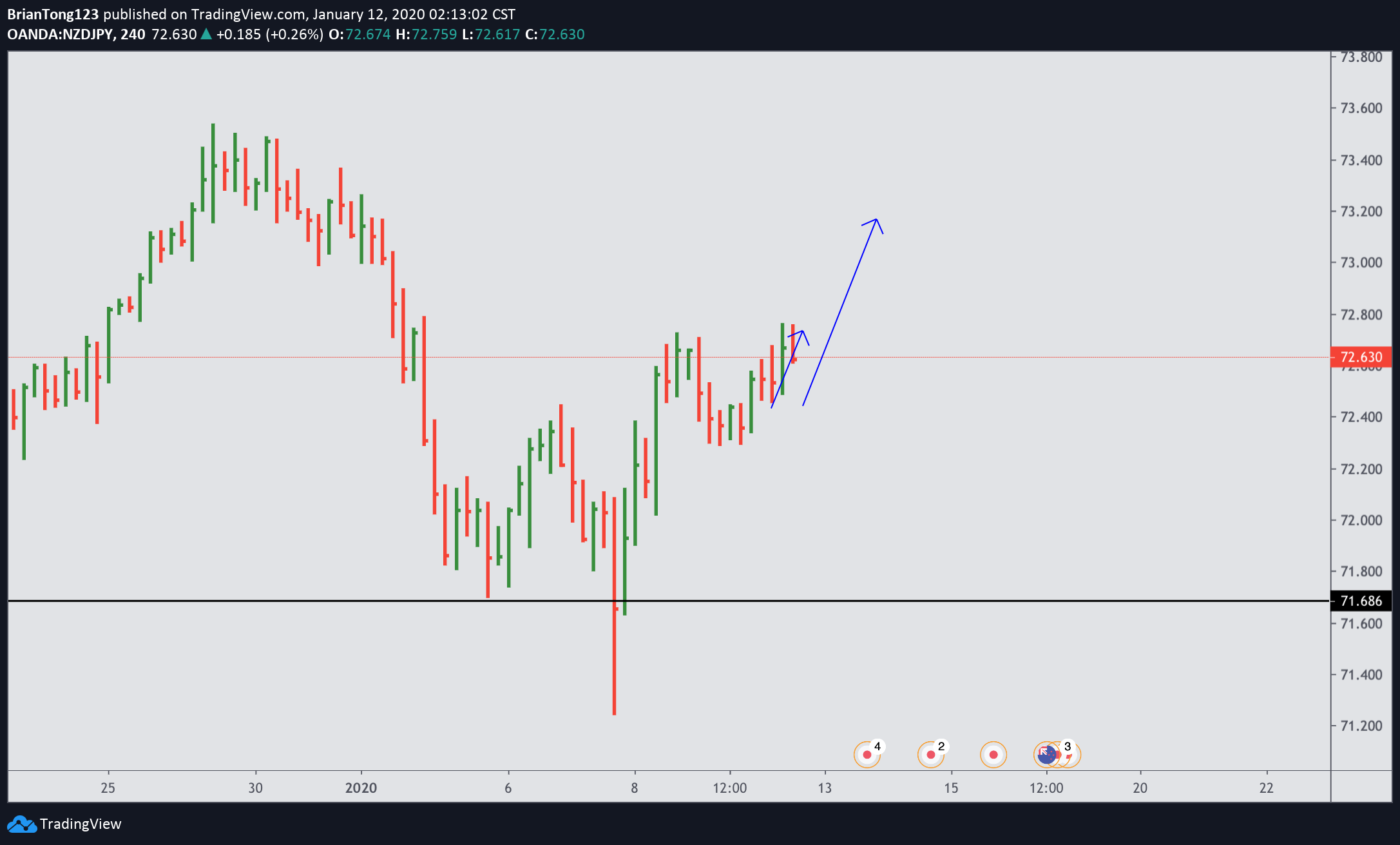This screenshot has height=845, width=1400.
Task: Click the 71.600 price axis label
Action: coord(1361,623)
